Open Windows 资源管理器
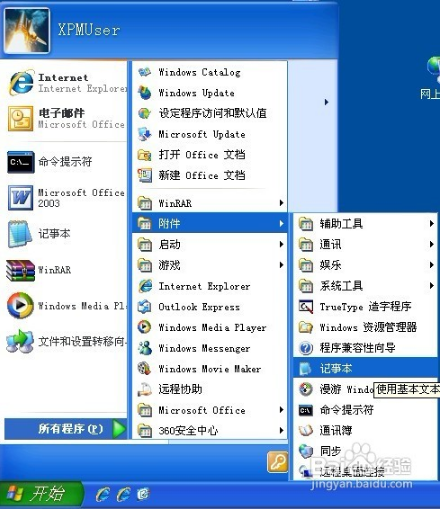This screenshot has height=509, width=440. point(366,327)
